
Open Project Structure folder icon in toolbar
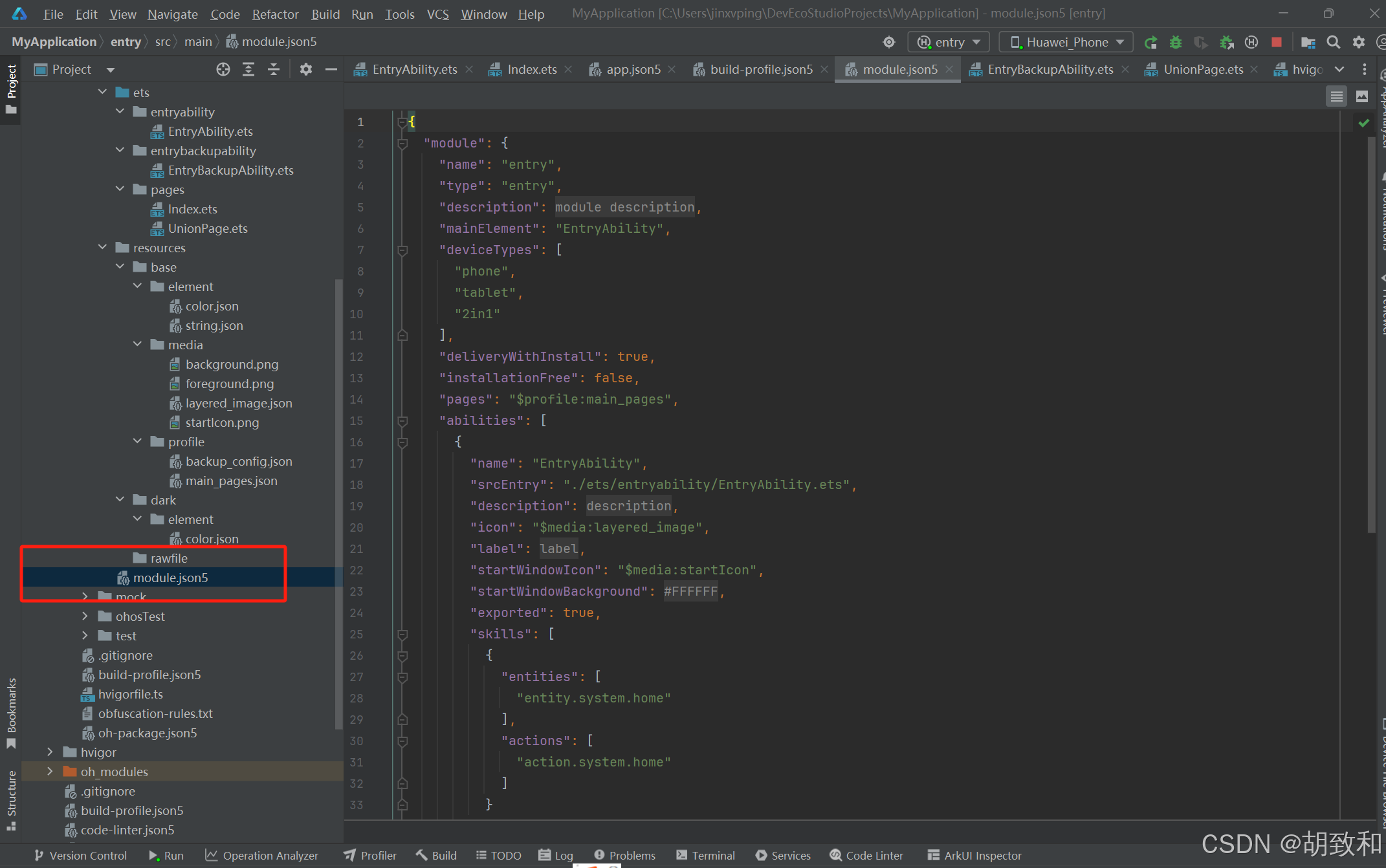1308,42
